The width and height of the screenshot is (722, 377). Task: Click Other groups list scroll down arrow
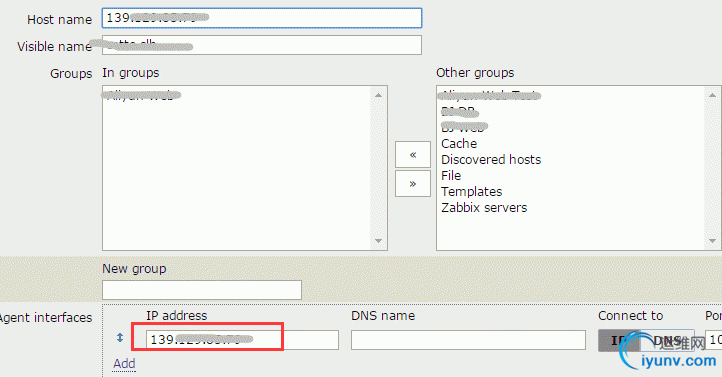point(712,241)
